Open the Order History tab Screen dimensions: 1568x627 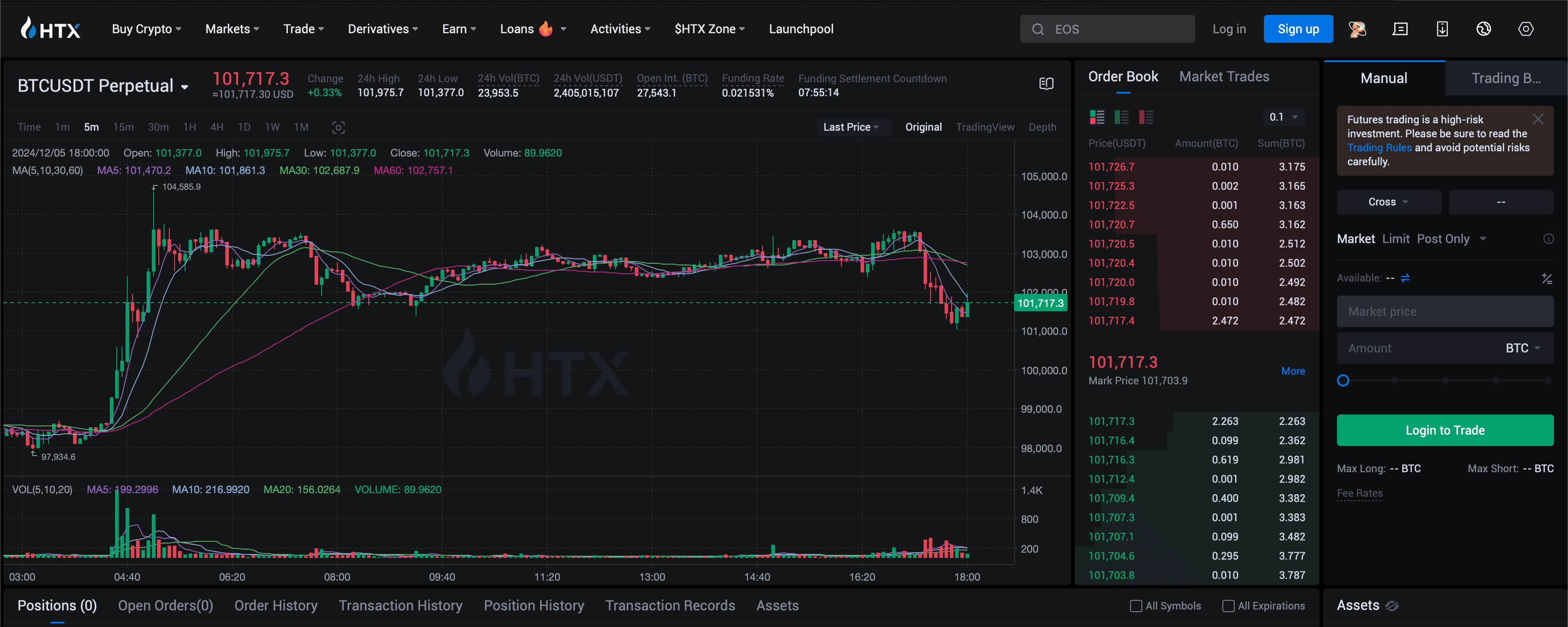(276, 606)
